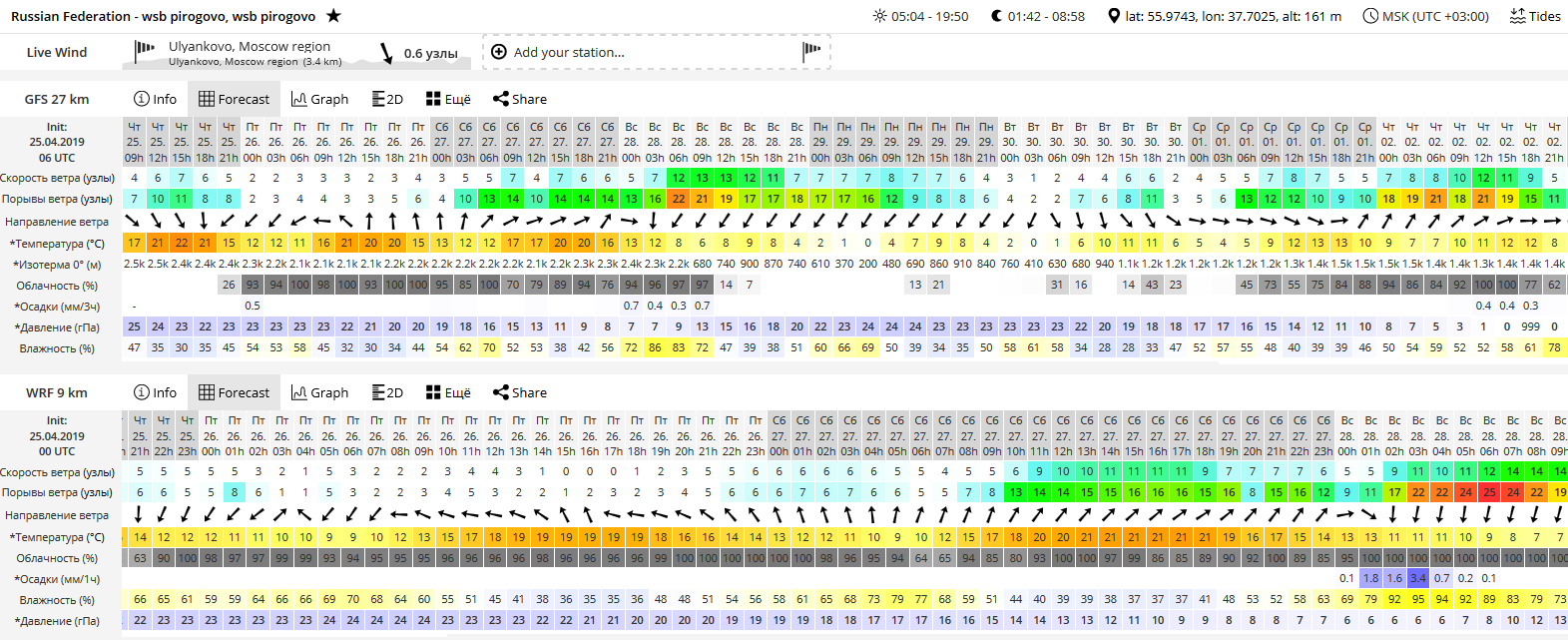The image size is (1568, 640).
Task: Open Graph view in WRF 9 km
Action: point(319,392)
